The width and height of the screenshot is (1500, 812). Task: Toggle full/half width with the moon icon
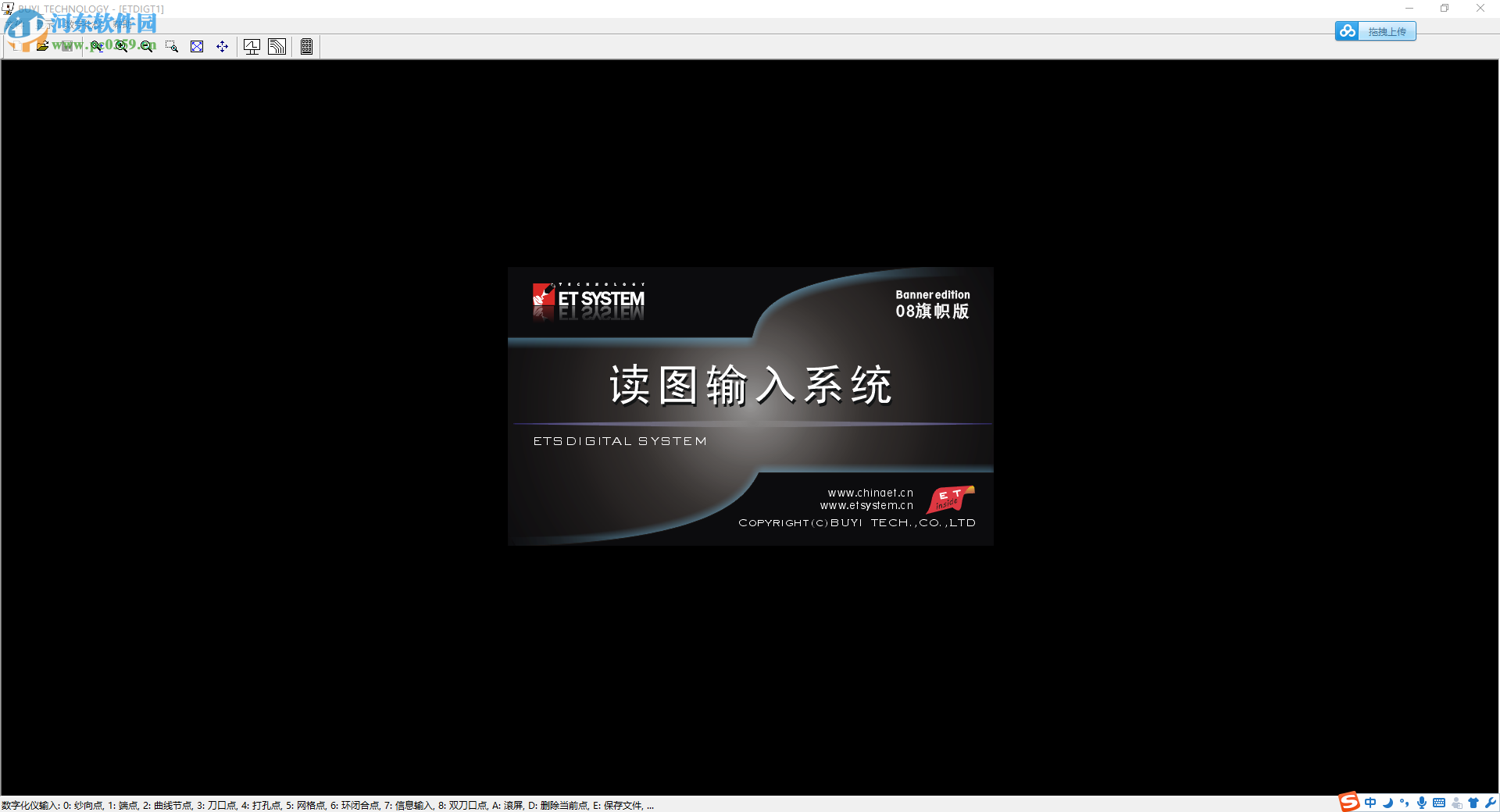(1387, 803)
